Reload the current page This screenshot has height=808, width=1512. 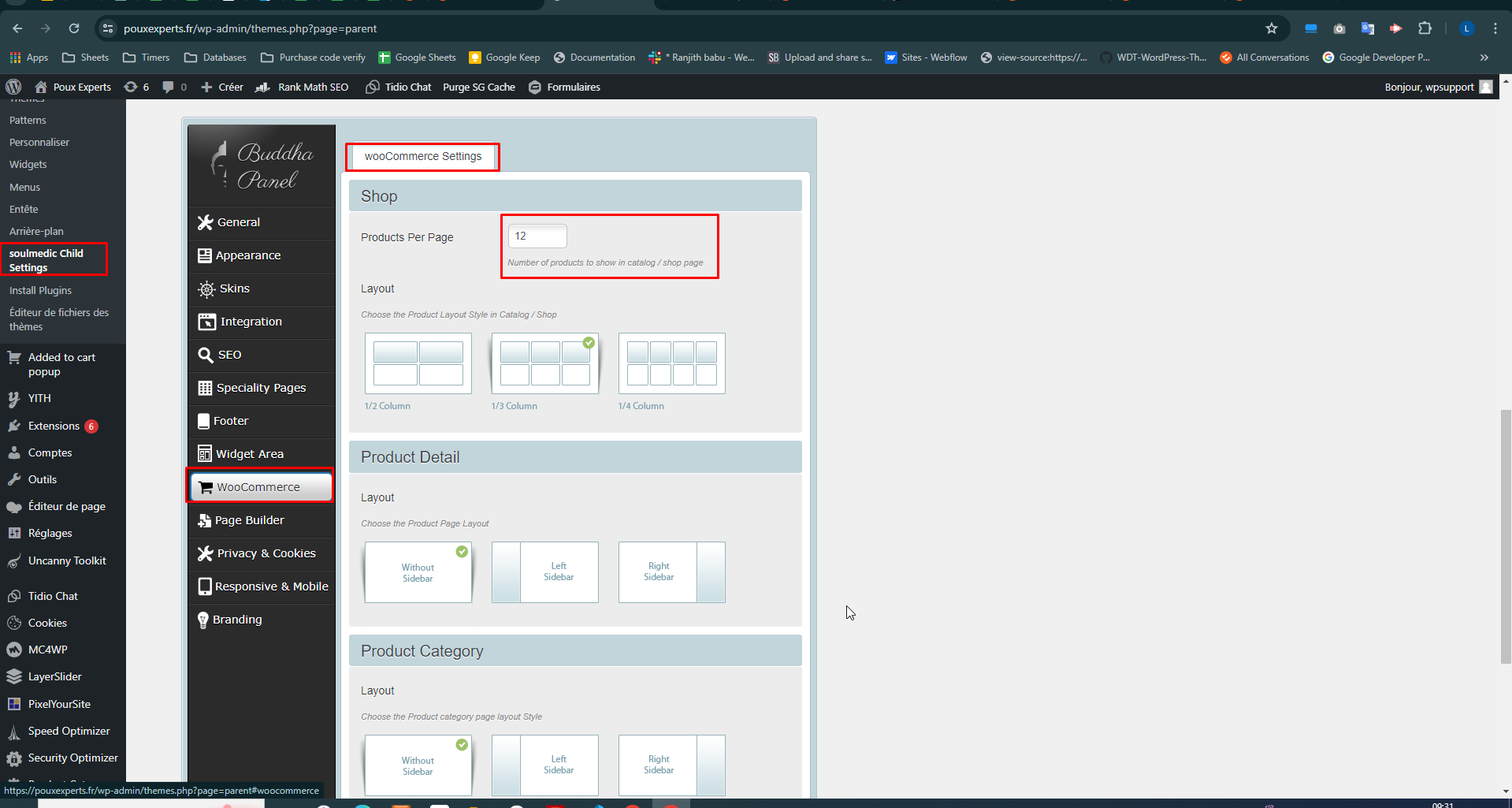pos(74,28)
